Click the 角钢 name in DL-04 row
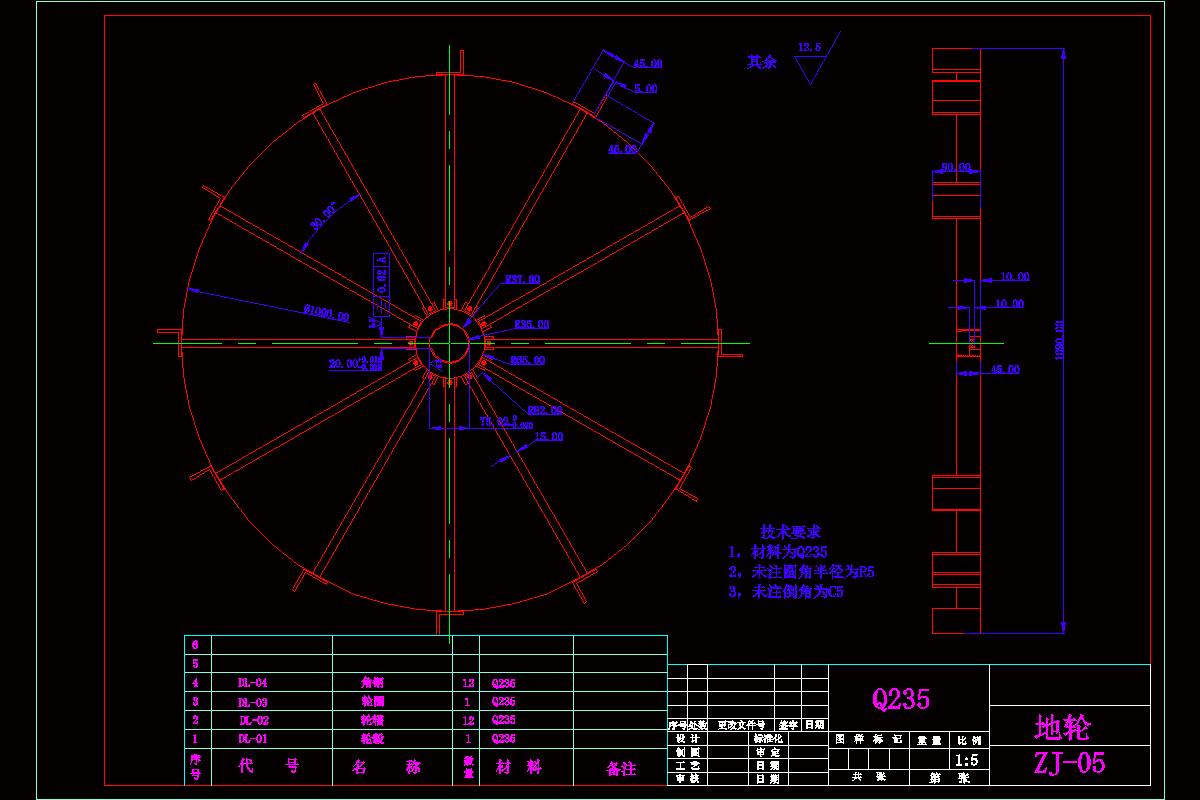Screen dimensions: 1200x800 point(372,683)
